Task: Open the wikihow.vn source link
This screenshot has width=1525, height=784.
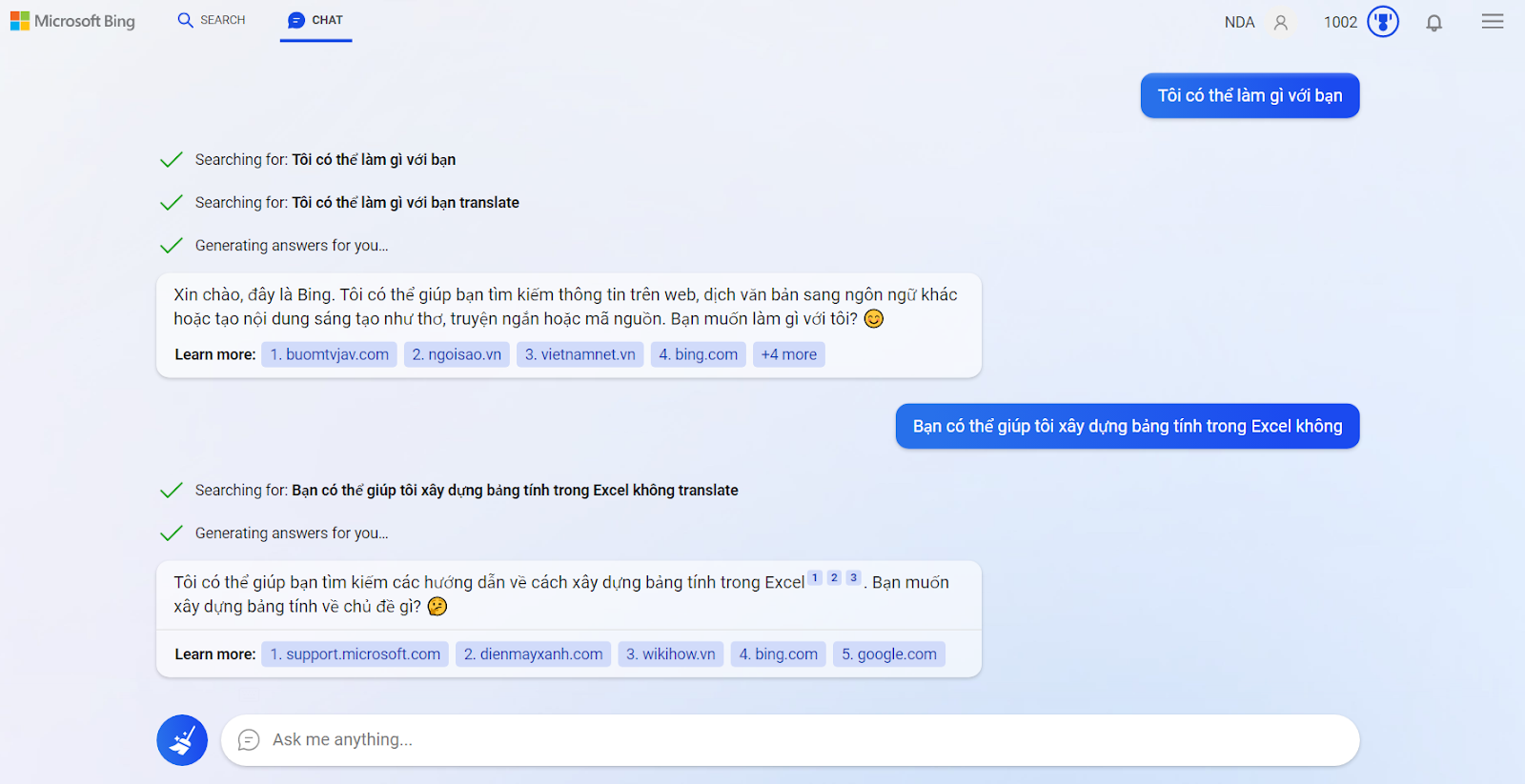Action: pos(670,654)
